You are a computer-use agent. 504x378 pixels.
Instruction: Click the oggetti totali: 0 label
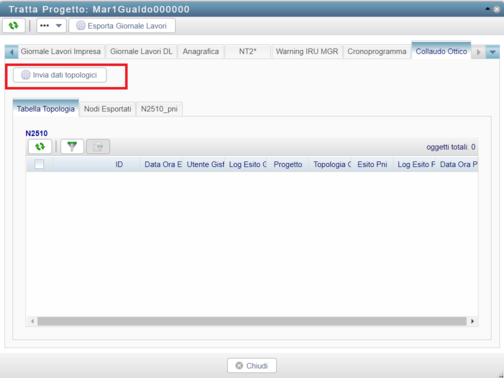coord(451,147)
